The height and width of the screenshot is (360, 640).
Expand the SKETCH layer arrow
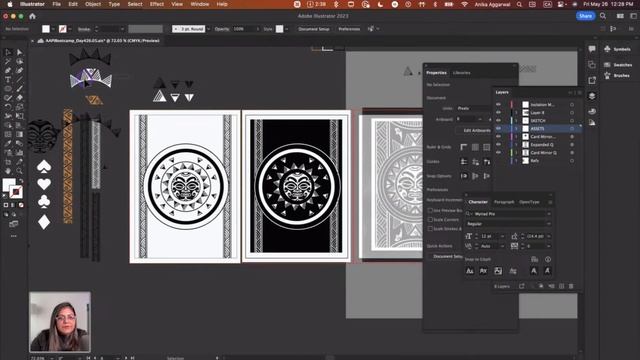(x=516, y=121)
